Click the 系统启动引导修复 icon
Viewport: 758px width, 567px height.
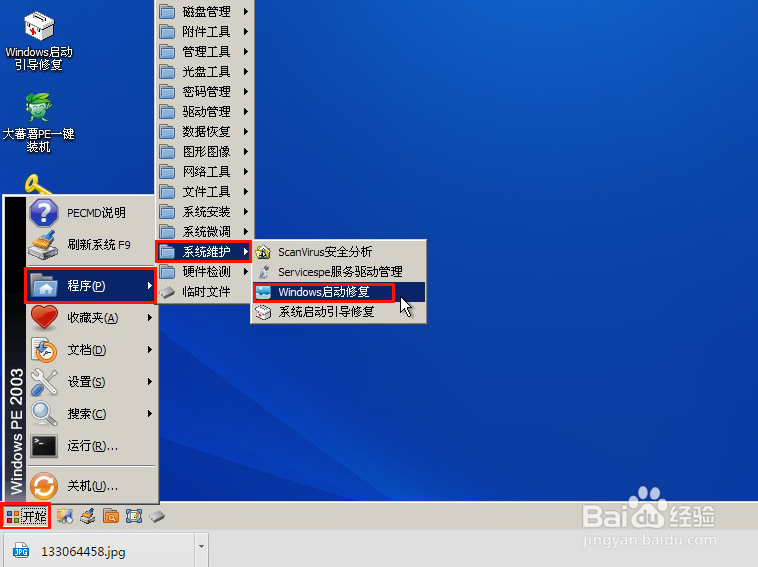click(263, 312)
